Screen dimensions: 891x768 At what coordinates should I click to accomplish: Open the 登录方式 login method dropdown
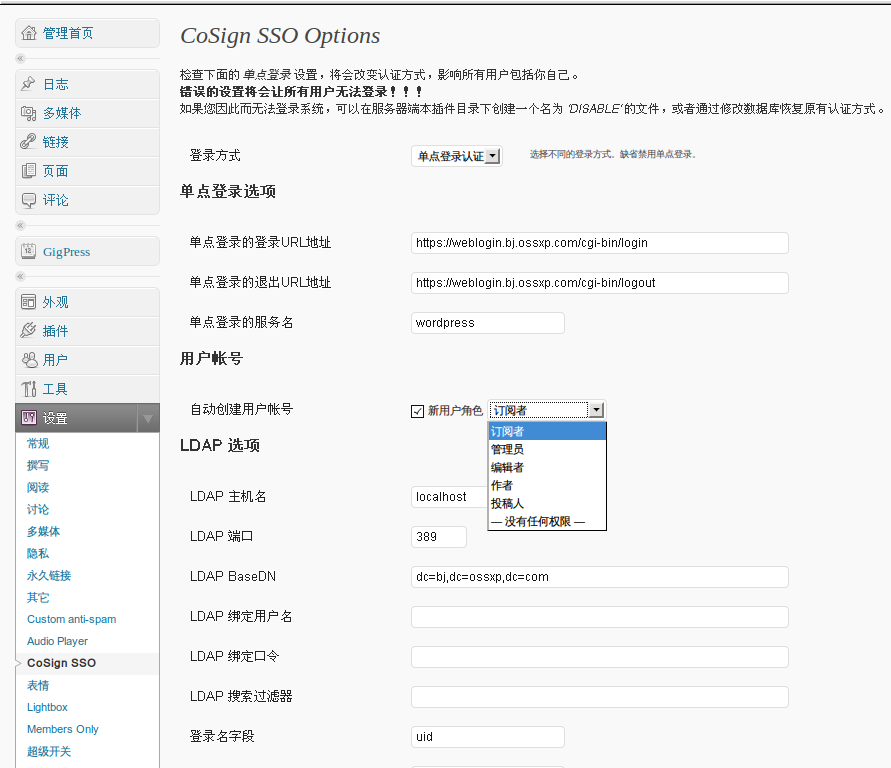tap(457, 156)
